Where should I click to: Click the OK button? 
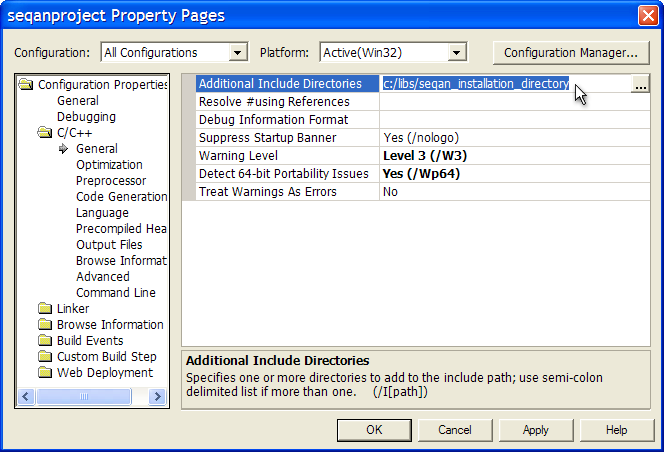[374, 430]
